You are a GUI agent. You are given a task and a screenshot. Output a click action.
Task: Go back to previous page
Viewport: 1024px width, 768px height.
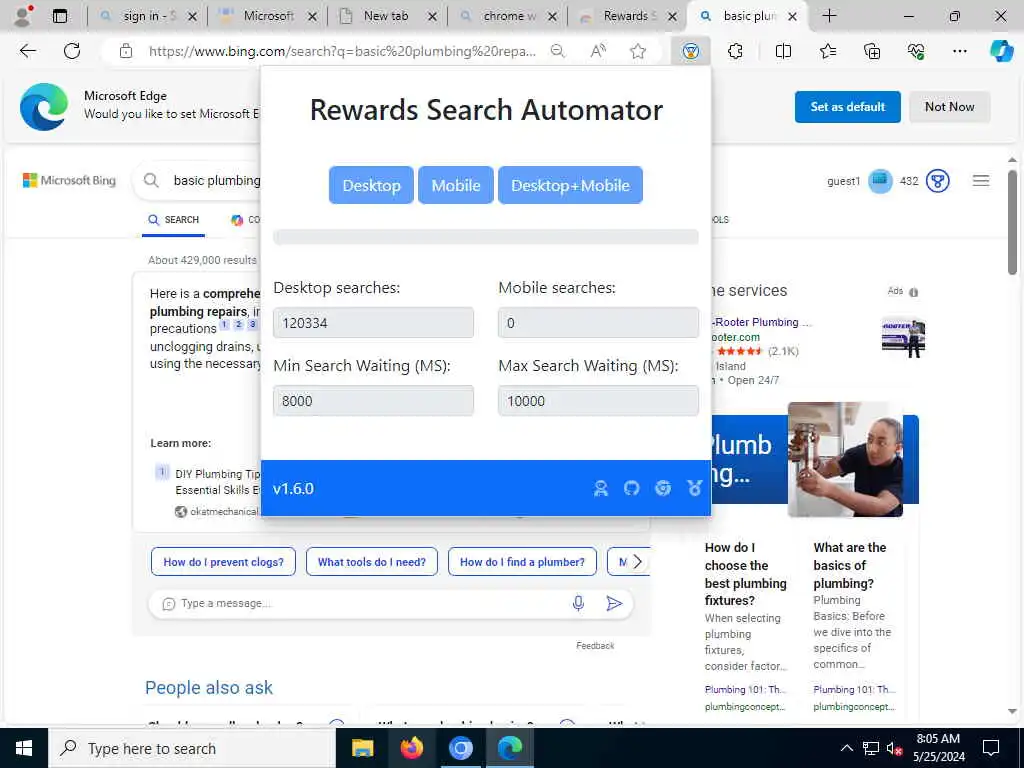(x=27, y=51)
